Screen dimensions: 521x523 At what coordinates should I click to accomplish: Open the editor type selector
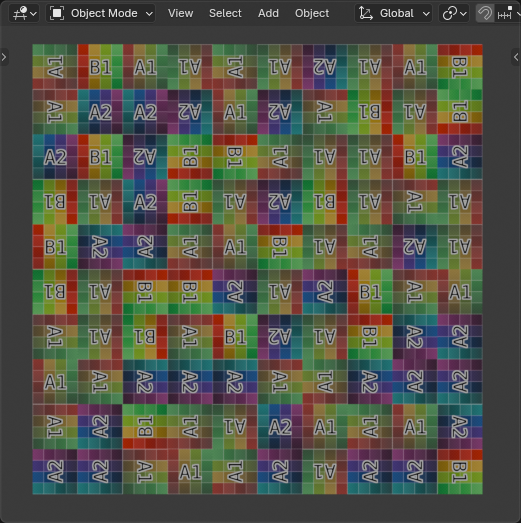coord(23,13)
